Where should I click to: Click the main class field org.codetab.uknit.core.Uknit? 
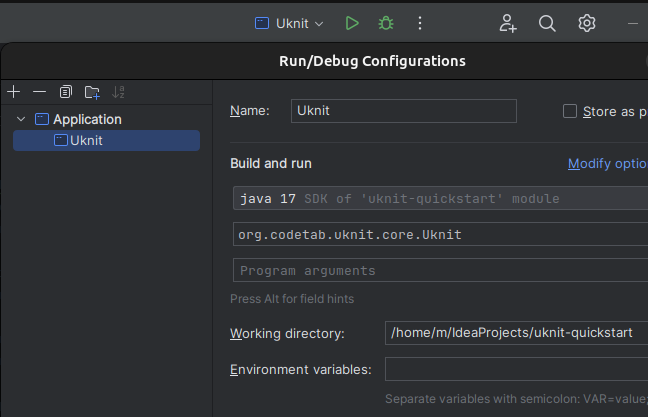click(441, 234)
